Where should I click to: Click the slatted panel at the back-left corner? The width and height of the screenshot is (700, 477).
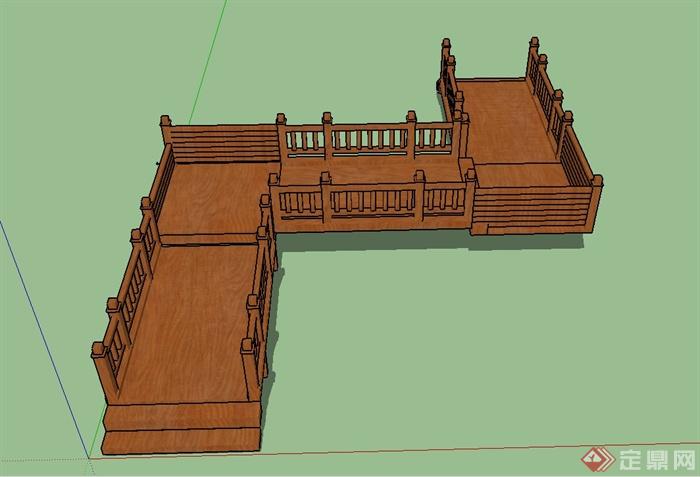(x=225, y=144)
